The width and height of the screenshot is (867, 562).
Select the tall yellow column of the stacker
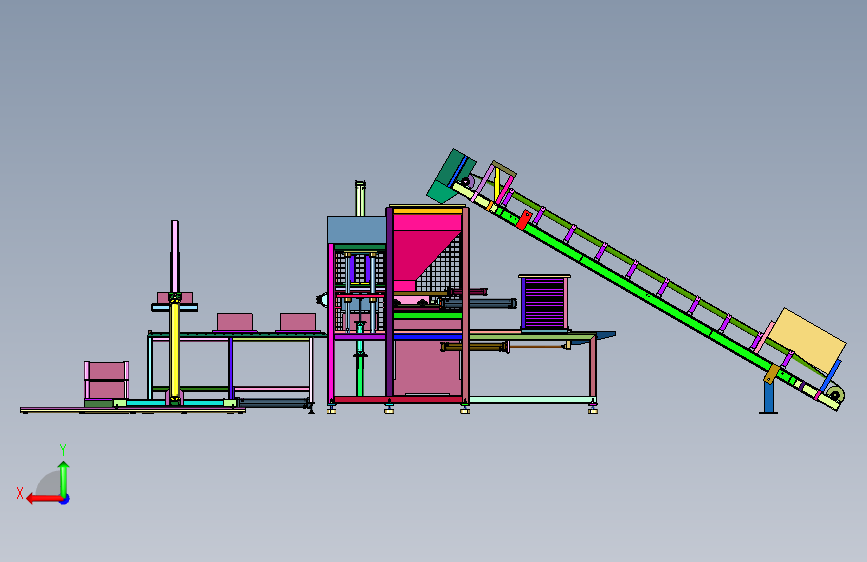point(175,350)
